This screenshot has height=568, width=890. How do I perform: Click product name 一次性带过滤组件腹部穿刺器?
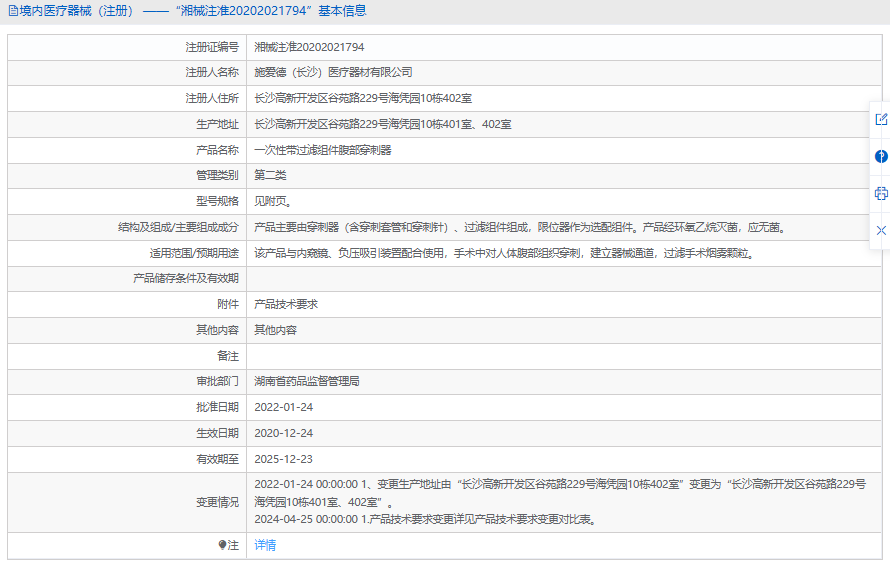point(323,150)
